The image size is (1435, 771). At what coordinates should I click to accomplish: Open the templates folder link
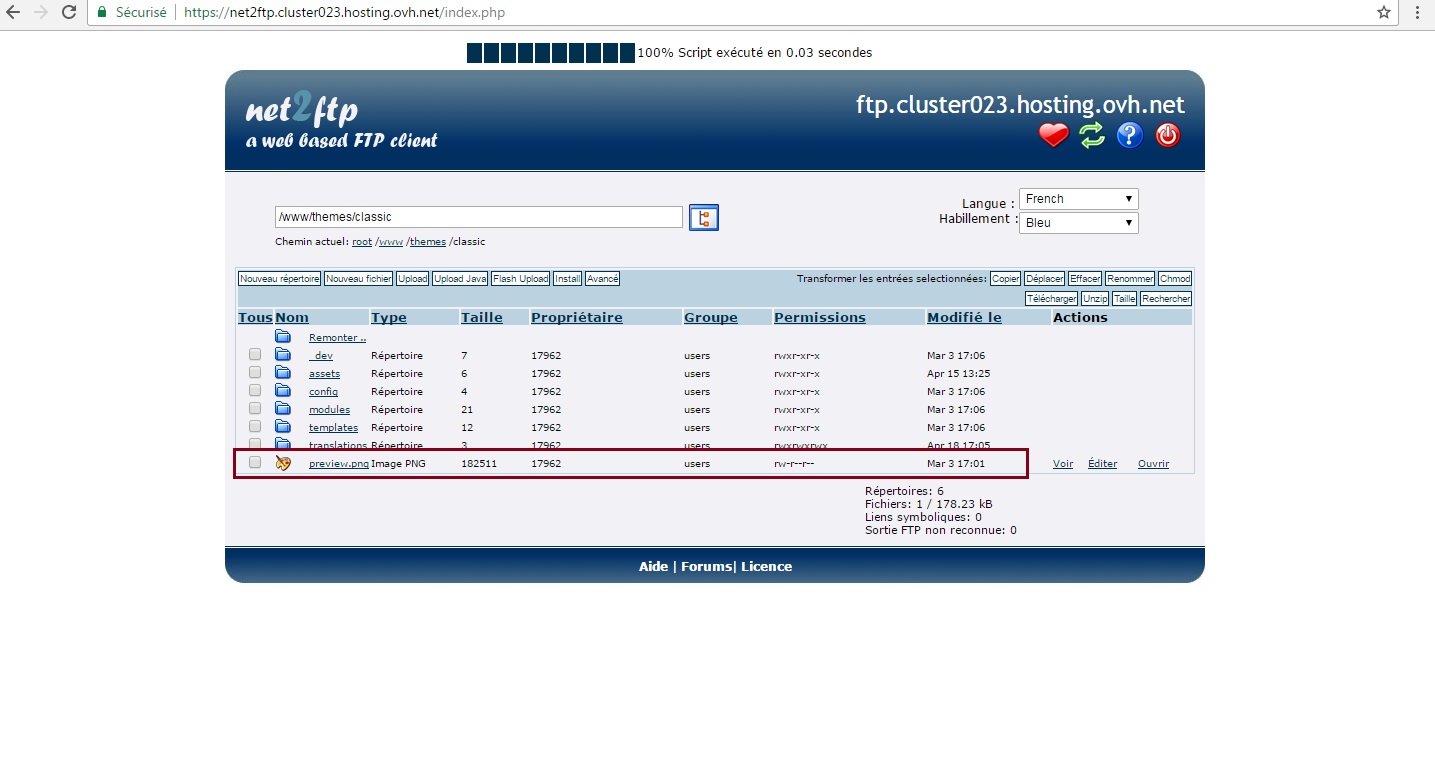[x=333, y=428]
